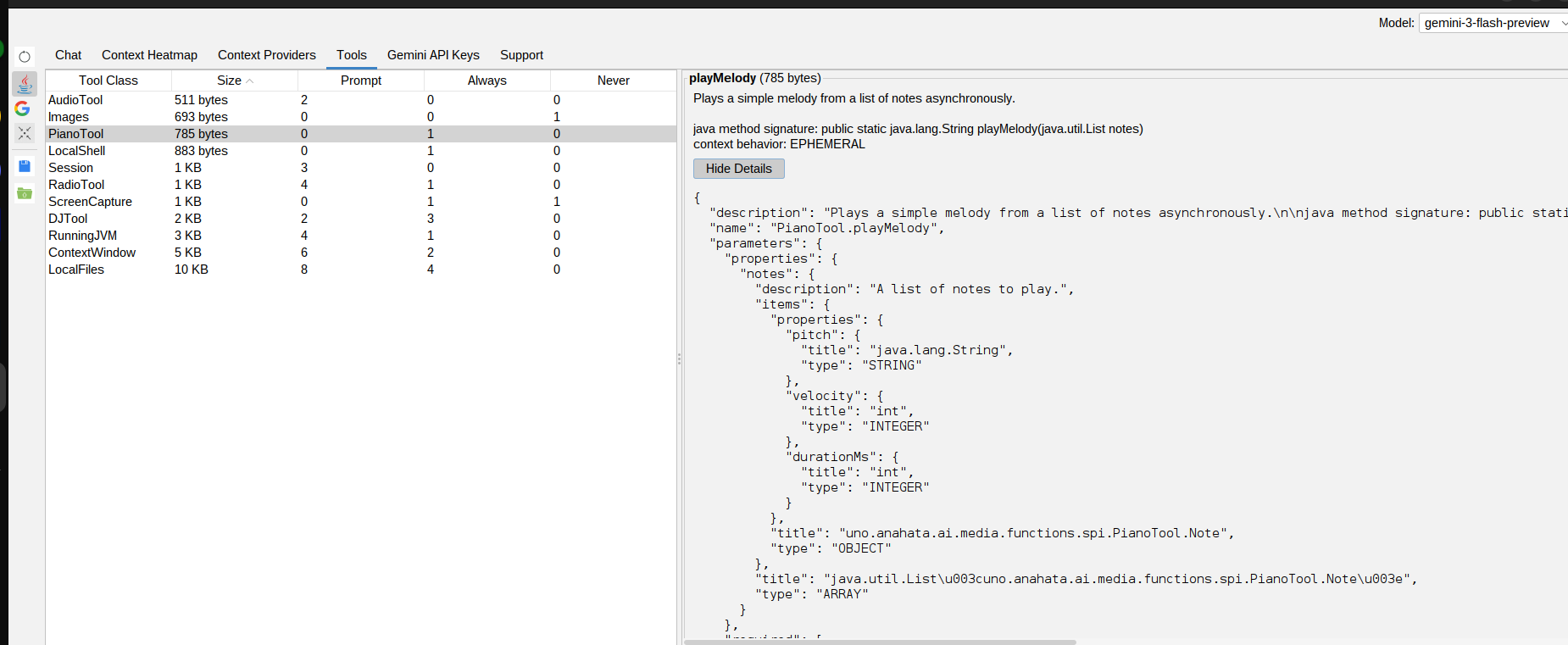Image resolution: width=1568 pixels, height=645 pixels.
Task: Sort table by Tool Class header
Action: click(108, 81)
